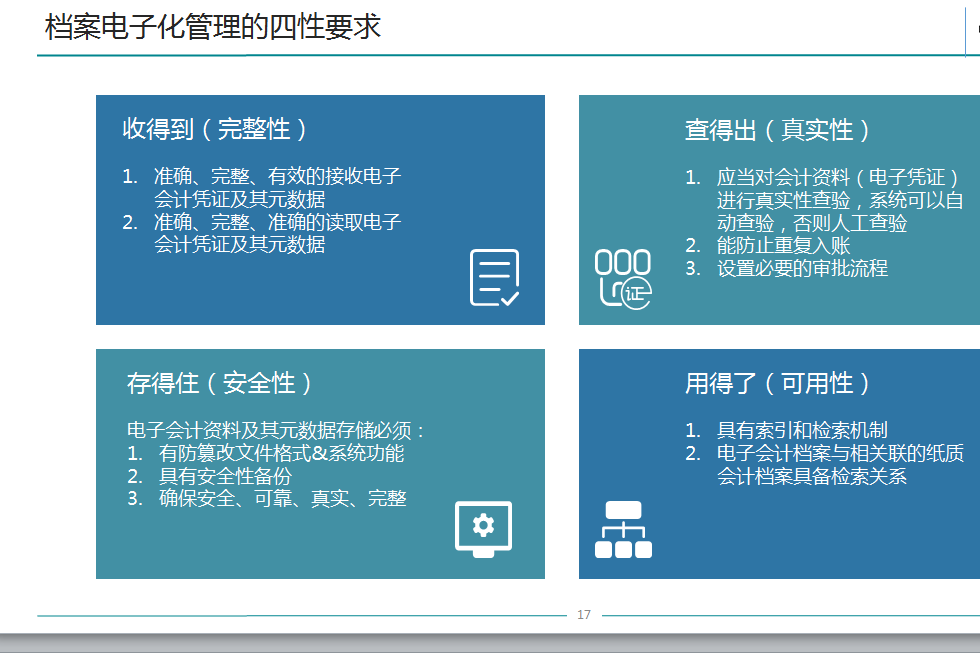Click text 应当对会计资料（电子凭证）
The height and width of the screenshot is (653, 980).
coord(839,177)
